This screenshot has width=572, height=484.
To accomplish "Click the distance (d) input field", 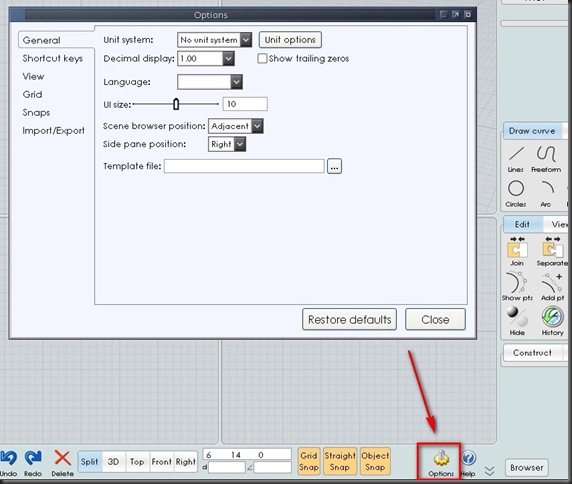I will click(x=227, y=467).
